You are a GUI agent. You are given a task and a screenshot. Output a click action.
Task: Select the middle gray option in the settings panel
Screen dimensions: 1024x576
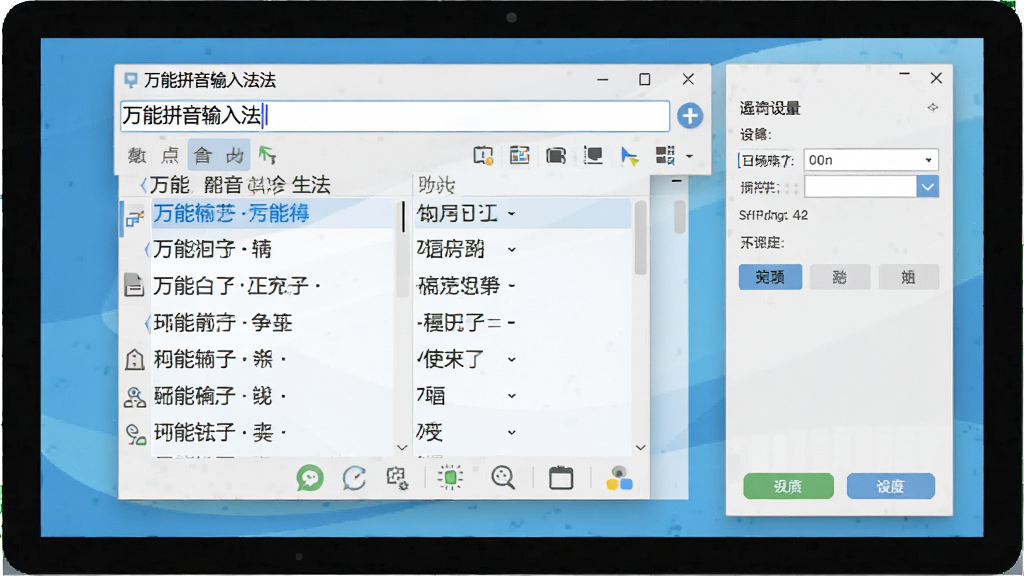point(840,277)
